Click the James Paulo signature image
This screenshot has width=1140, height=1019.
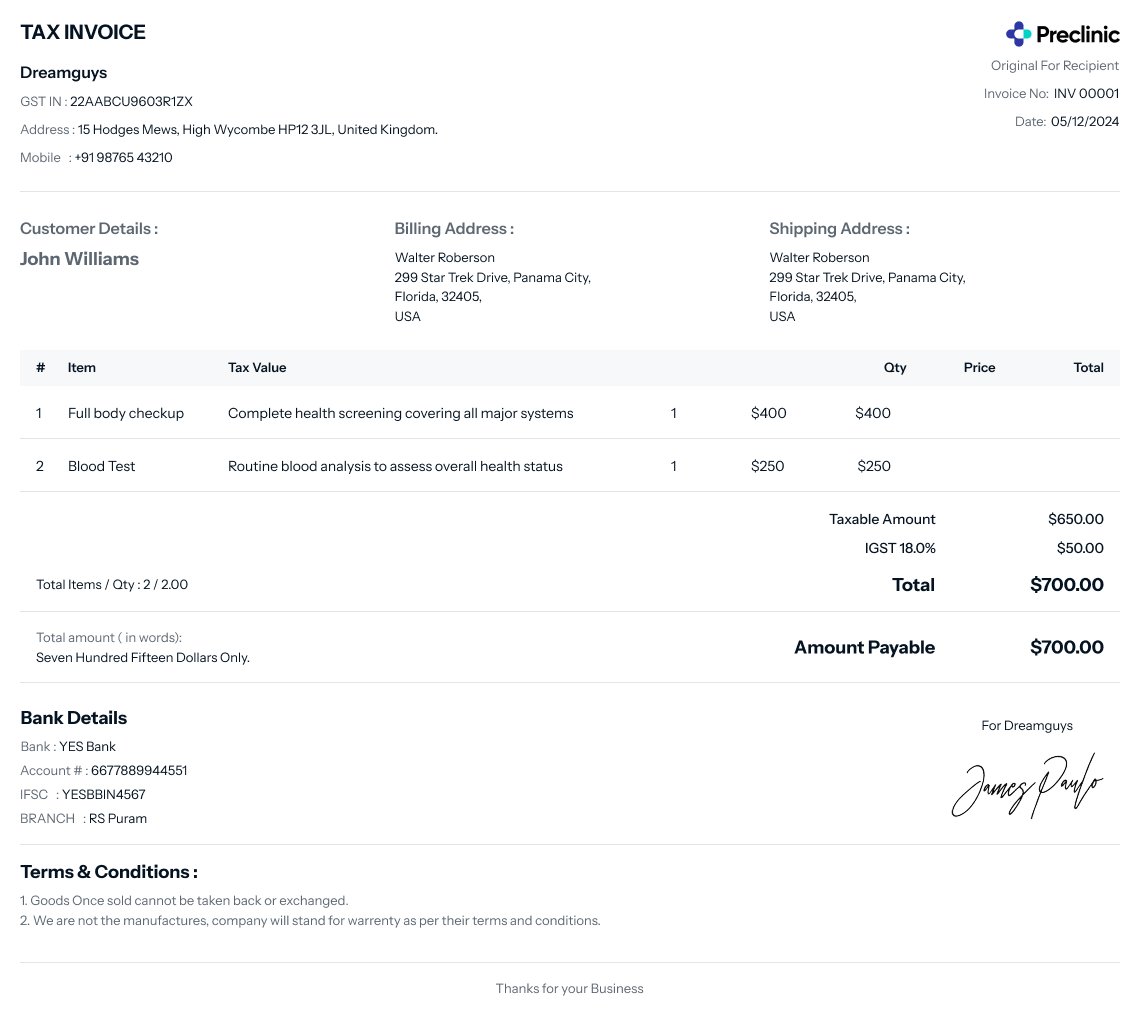click(1026, 787)
